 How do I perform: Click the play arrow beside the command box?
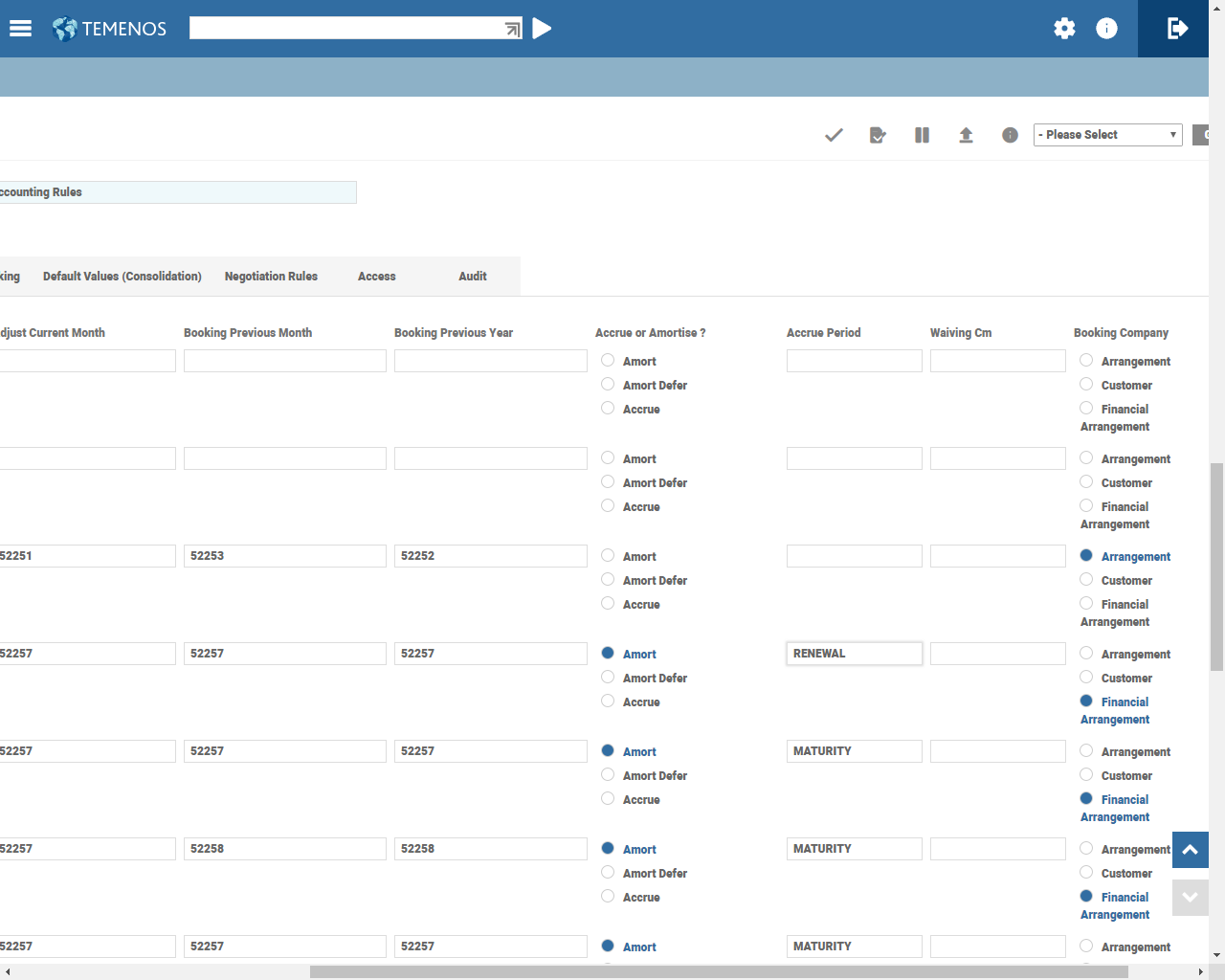542,29
